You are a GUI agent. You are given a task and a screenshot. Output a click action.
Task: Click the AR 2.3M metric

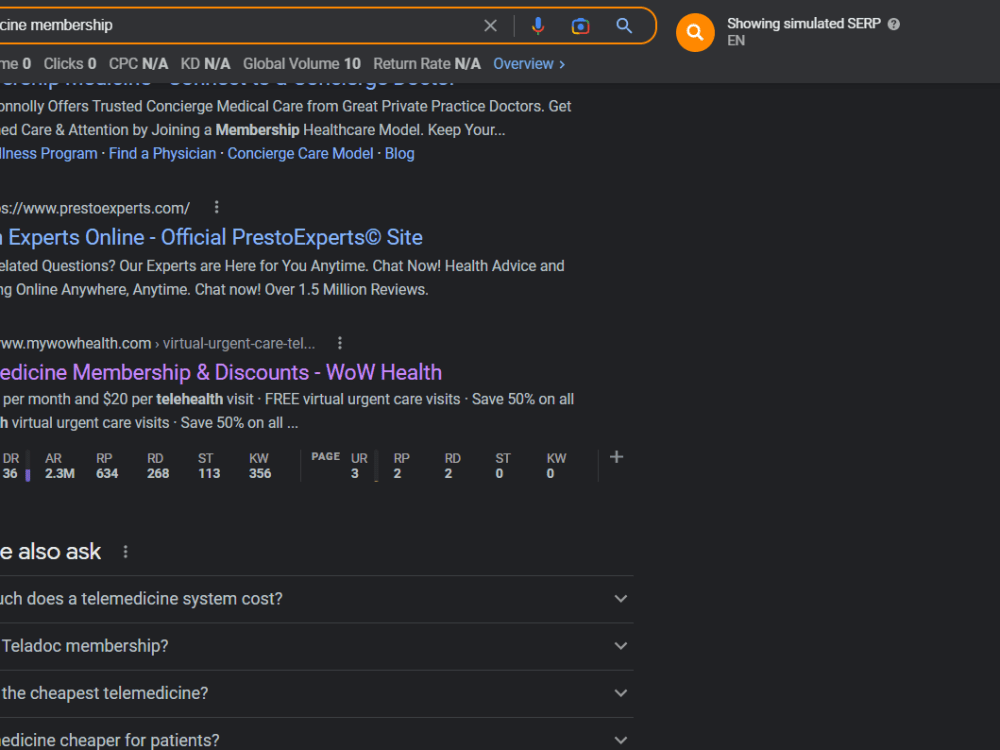[59, 466]
